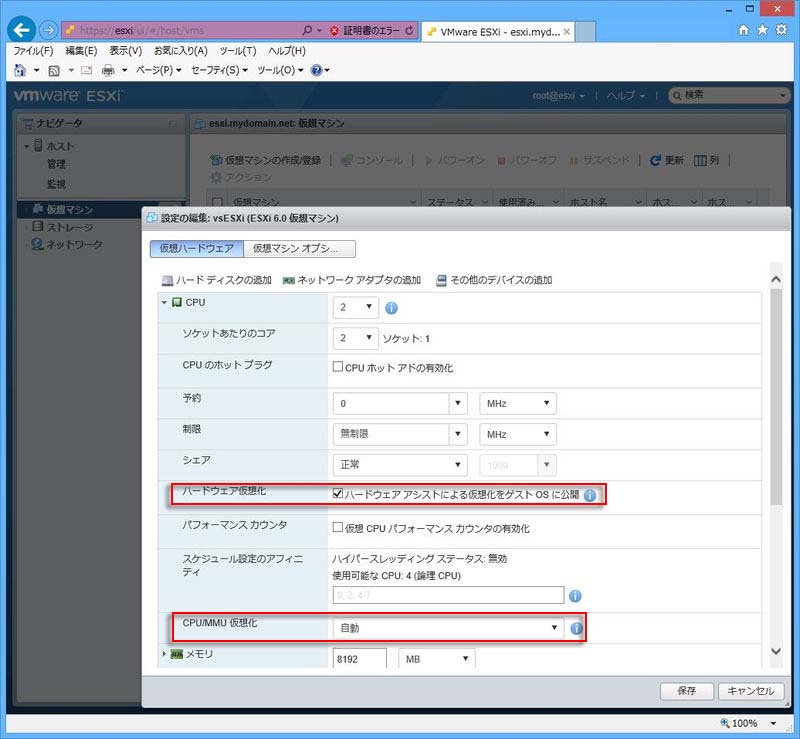Viewport: 800px width, 739px height.
Task: Open the 表示(V) menu
Action: click(x=126, y=51)
